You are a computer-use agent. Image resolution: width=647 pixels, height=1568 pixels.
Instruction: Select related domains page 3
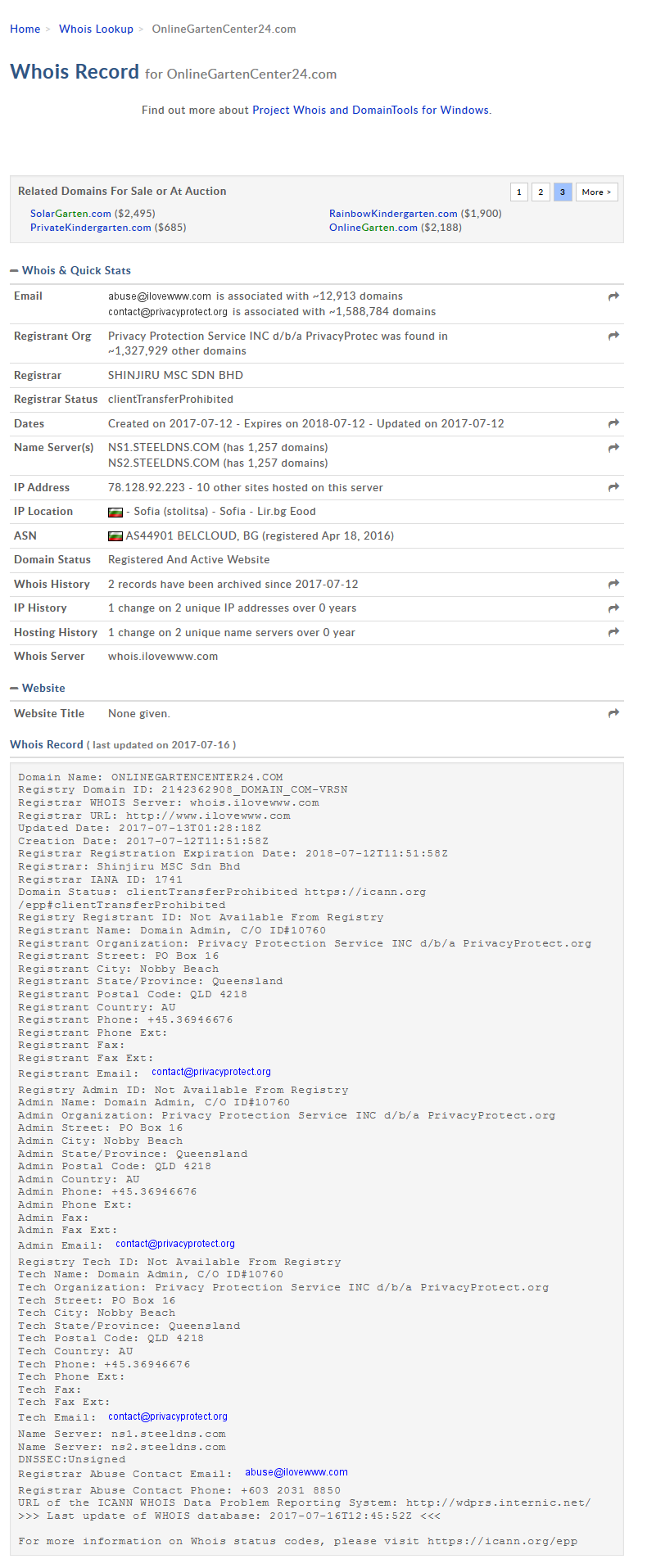[x=563, y=192]
